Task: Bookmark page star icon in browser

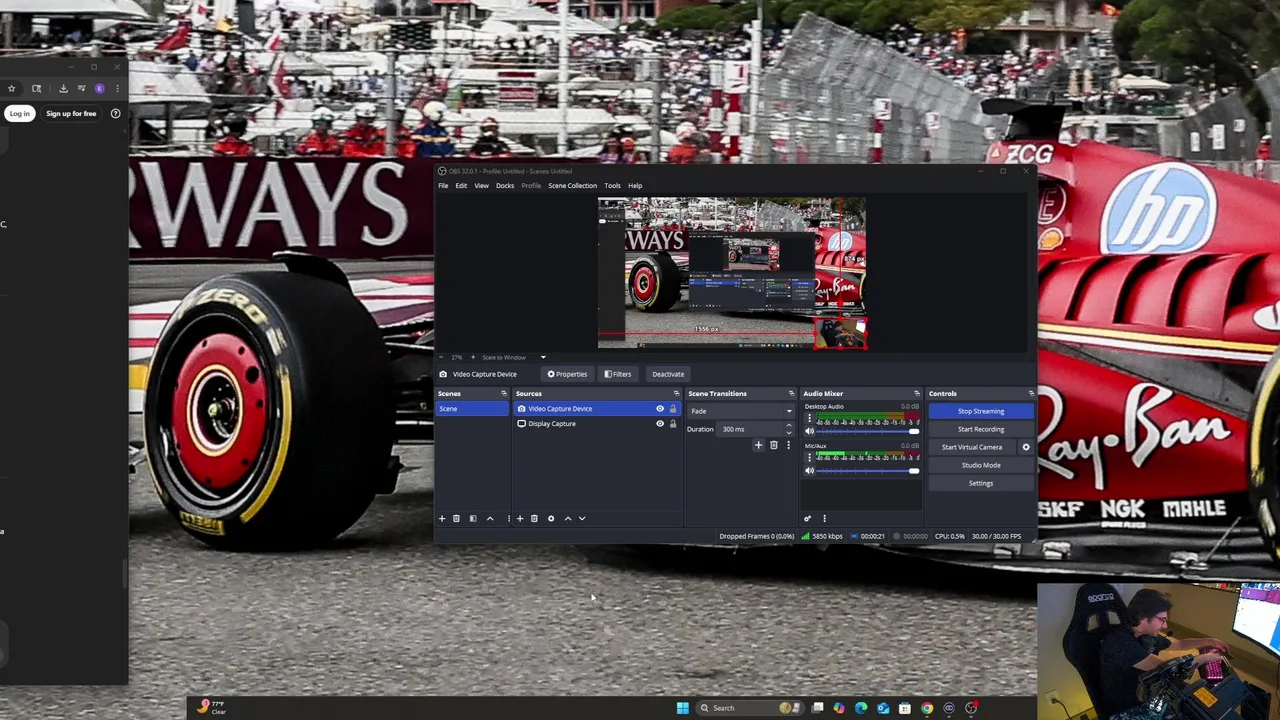Action: (x=12, y=89)
